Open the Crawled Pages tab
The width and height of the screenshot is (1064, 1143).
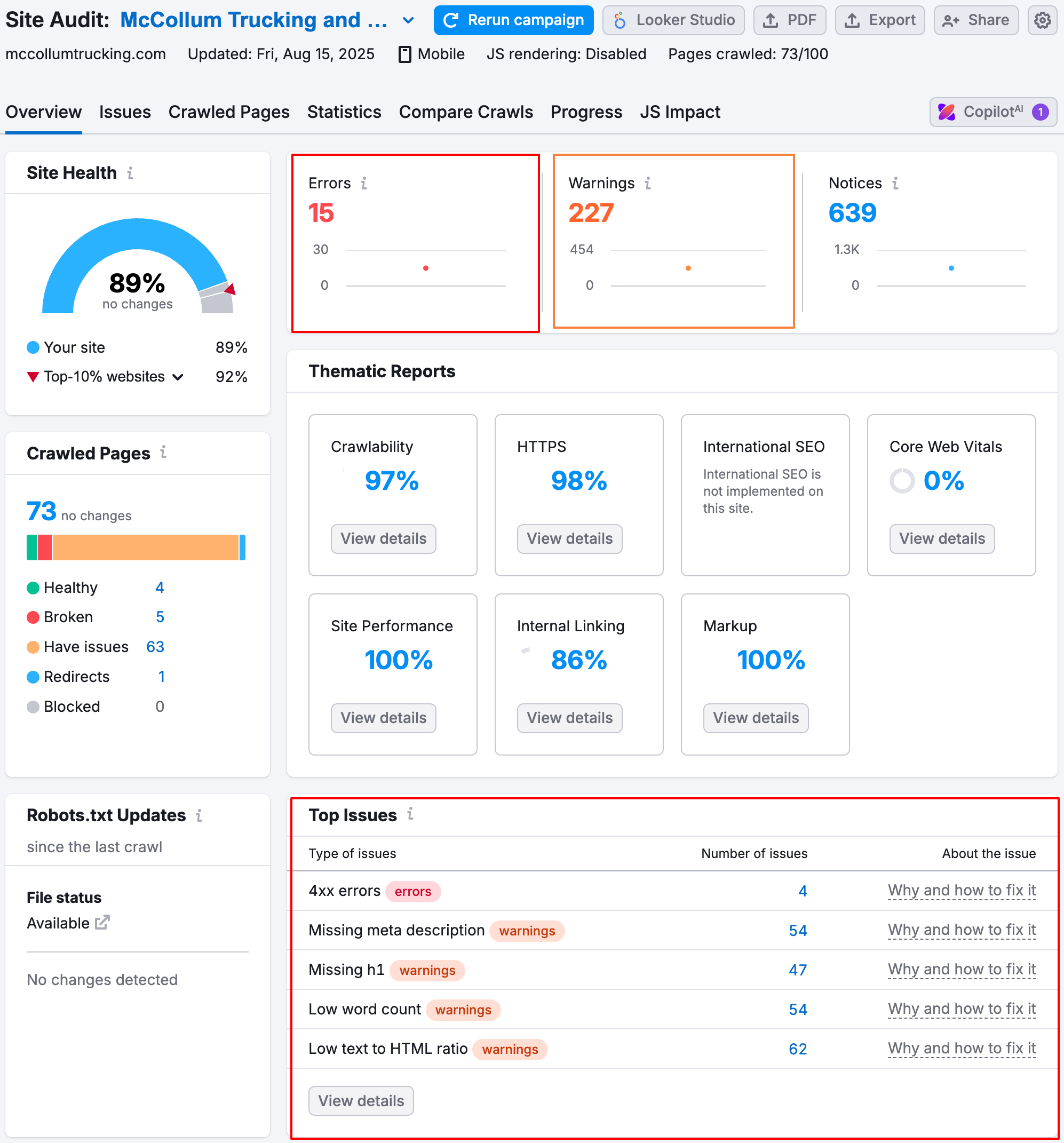coord(229,112)
